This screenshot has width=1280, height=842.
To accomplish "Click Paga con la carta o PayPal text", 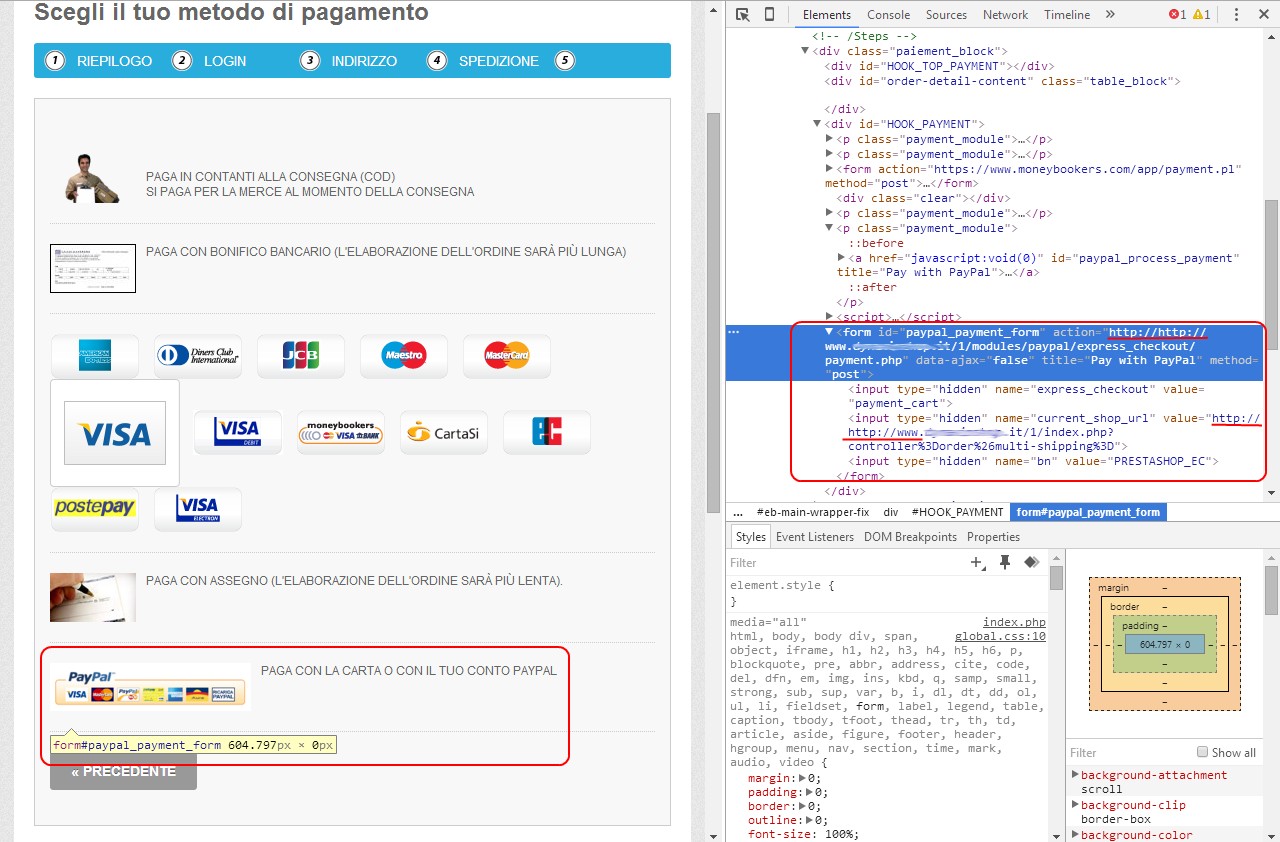I will [x=409, y=671].
